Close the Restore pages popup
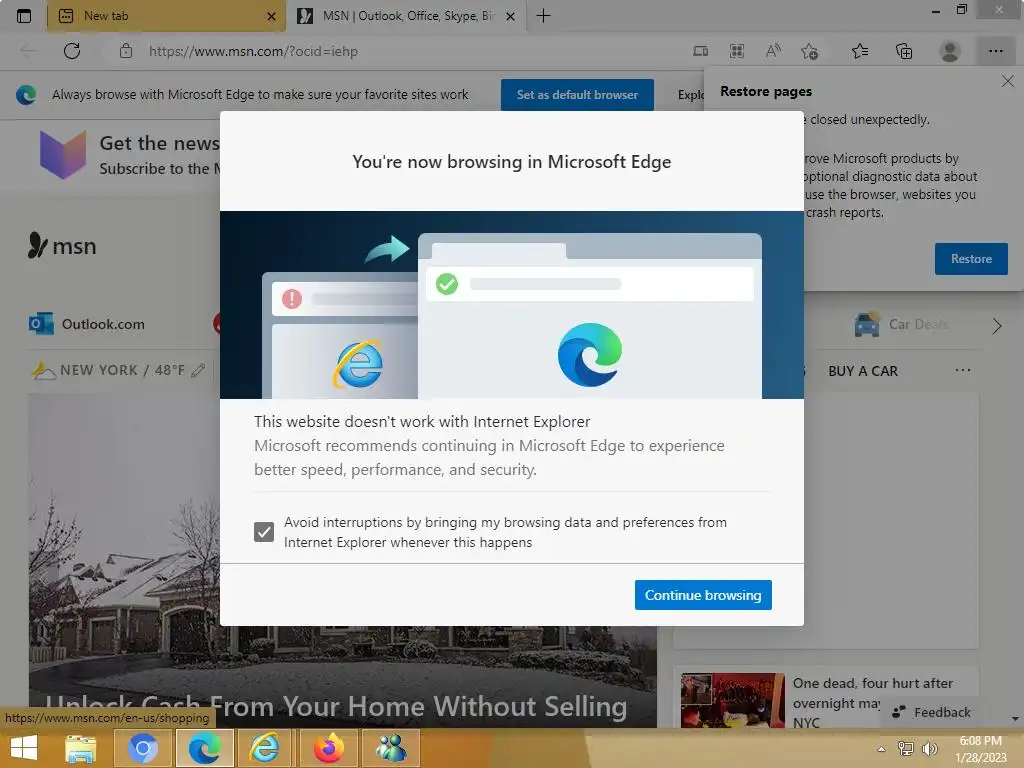Image resolution: width=1024 pixels, height=768 pixels. 1008,81
